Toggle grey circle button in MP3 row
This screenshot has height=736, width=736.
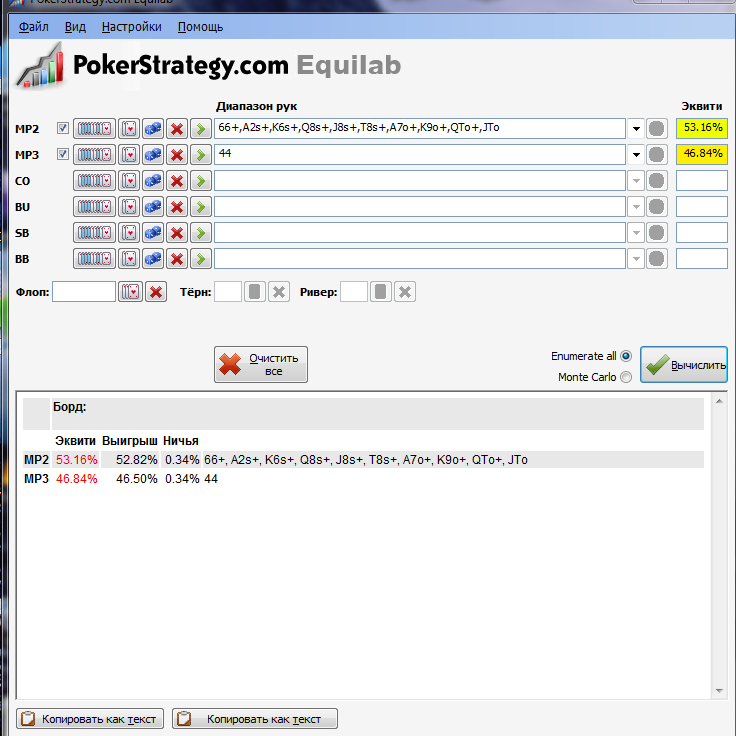pyautogui.click(x=657, y=154)
